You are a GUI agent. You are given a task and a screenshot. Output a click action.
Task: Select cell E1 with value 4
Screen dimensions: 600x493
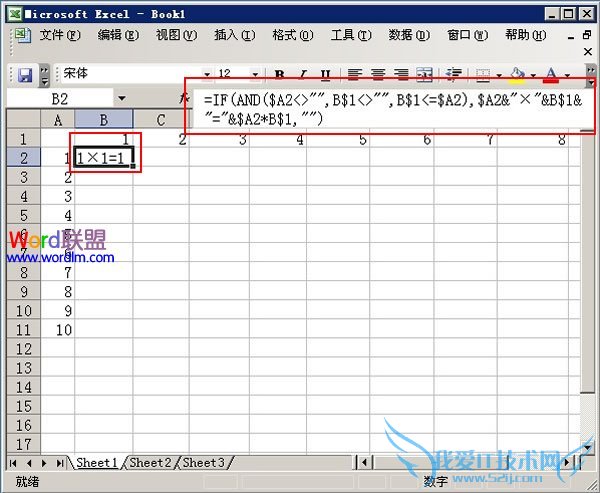pyautogui.click(x=278, y=139)
